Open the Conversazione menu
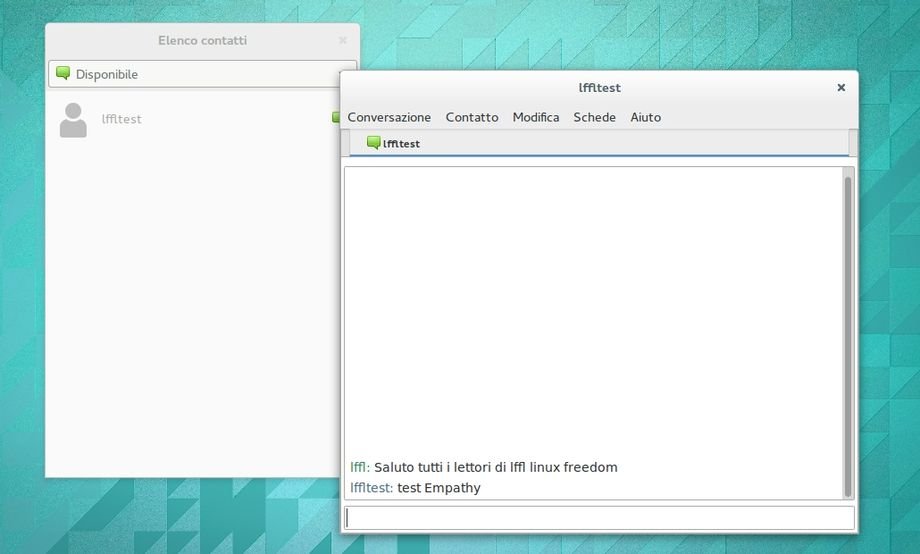The height and width of the screenshot is (554, 920). click(x=389, y=117)
